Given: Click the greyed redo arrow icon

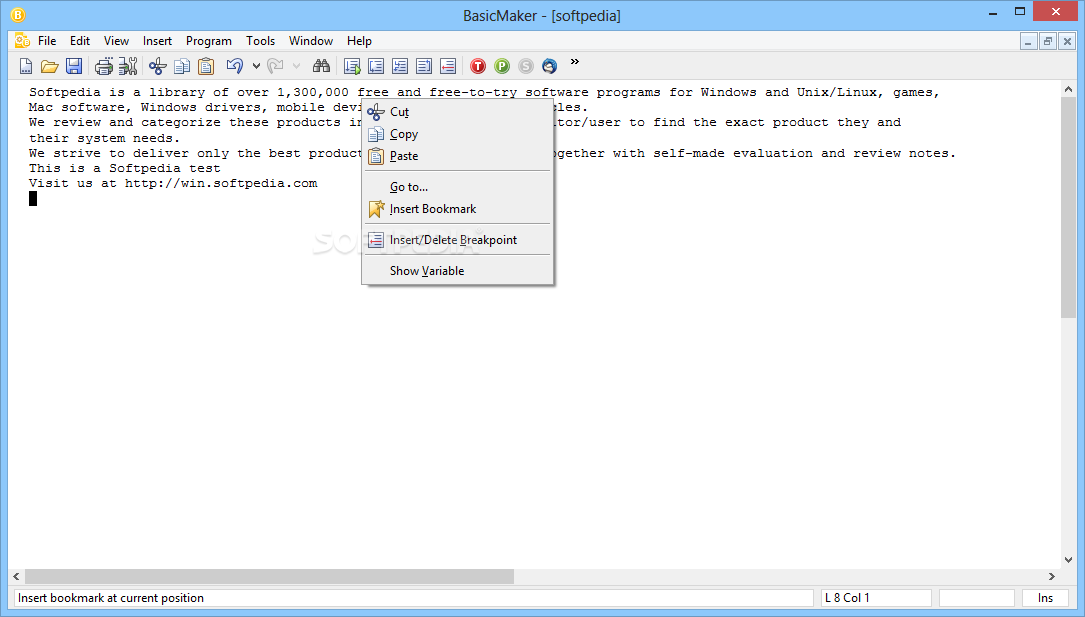Looking at the screenshot, I should [x=275, y=66].
